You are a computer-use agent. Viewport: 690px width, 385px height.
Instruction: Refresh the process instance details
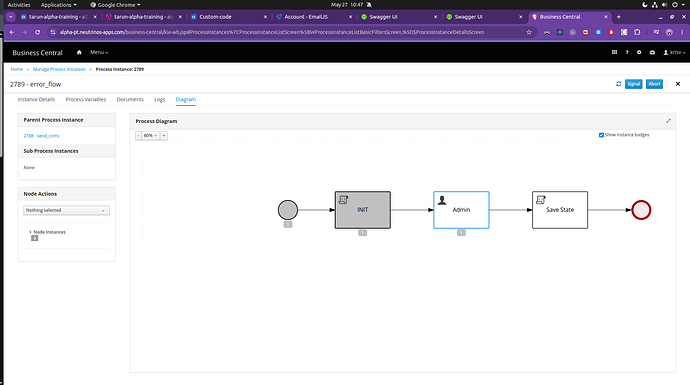pyautogui.click(x=618, y=84)
